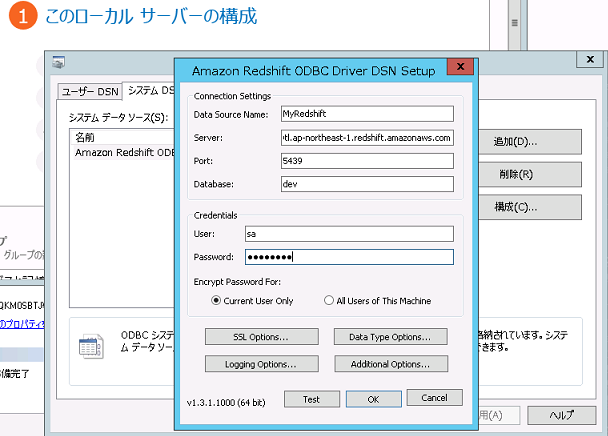
Task: Close the Amazon Redshift DSN Setup dialog
Action: point(460,67)
